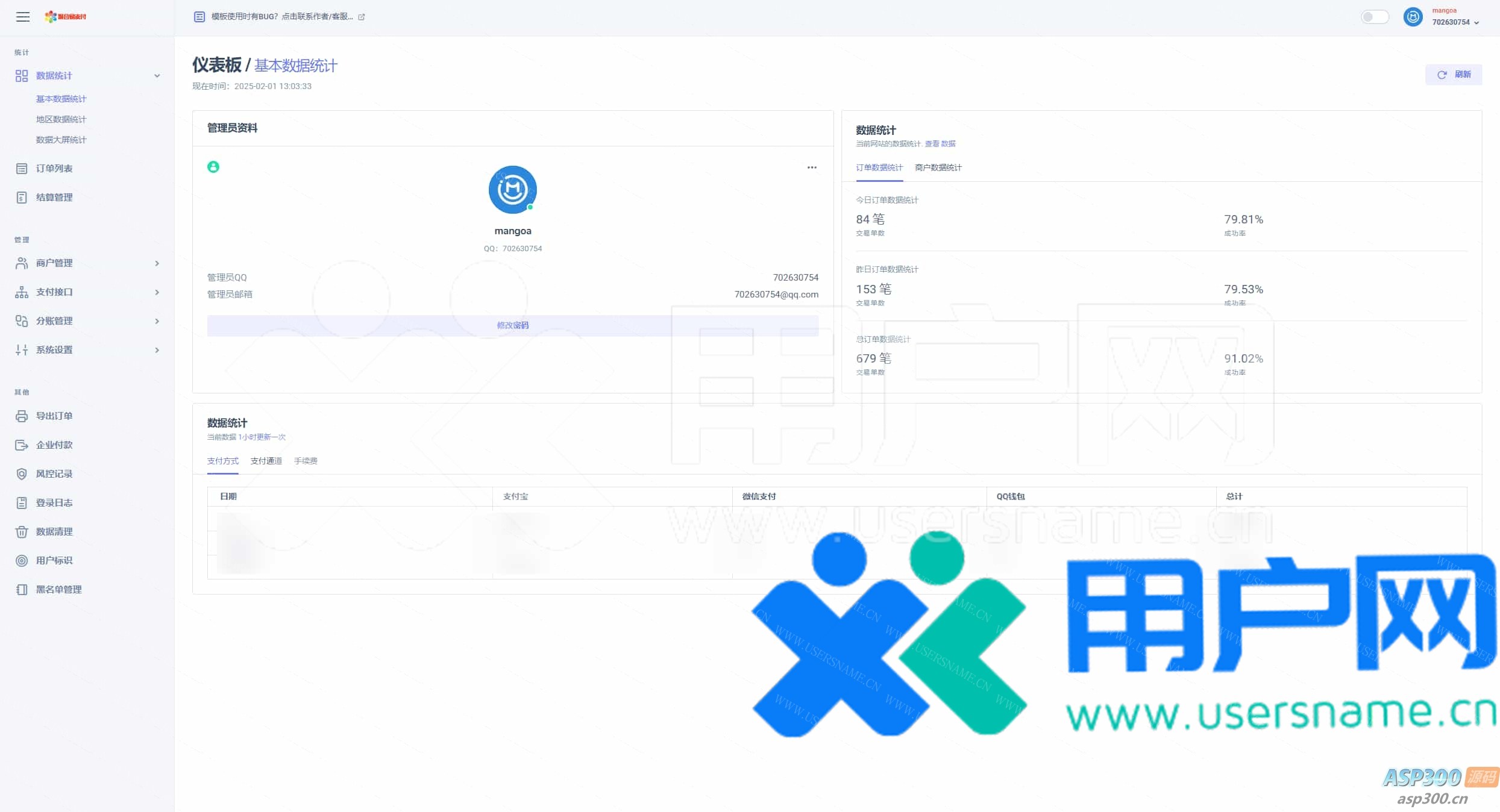Open the 订单列表 sidebar icon

[22, 169]
